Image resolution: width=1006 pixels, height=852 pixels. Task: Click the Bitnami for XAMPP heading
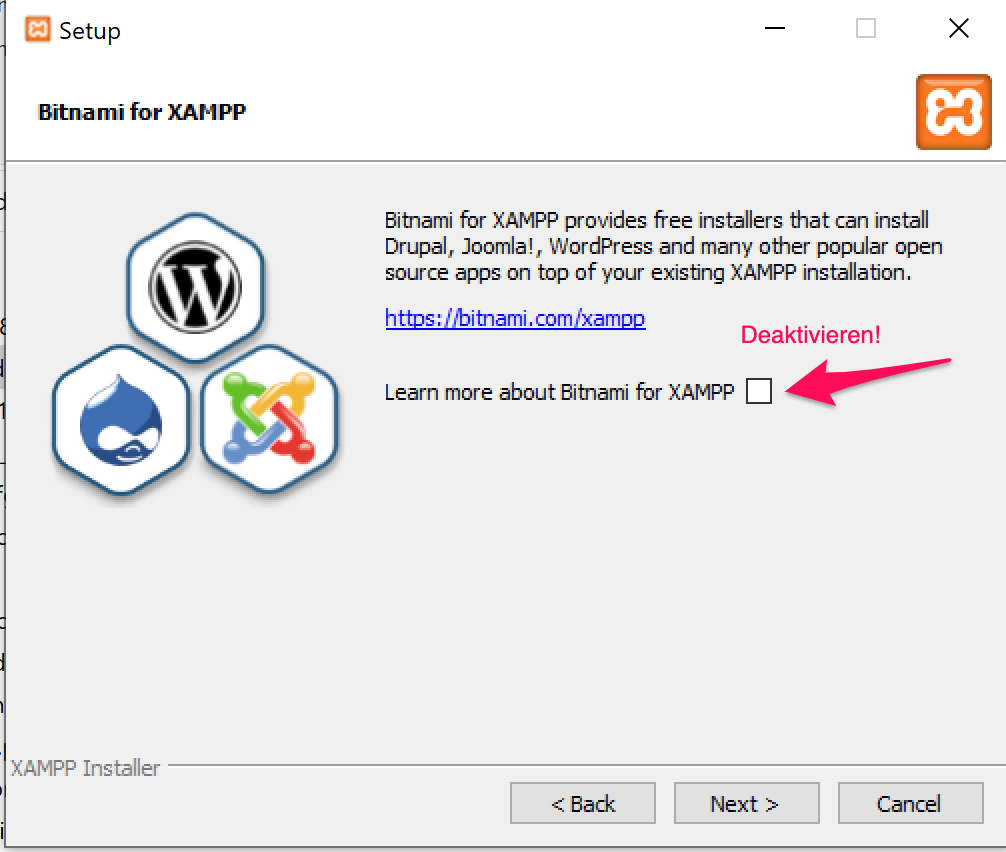pyautogui.click(x=142, y=112)
